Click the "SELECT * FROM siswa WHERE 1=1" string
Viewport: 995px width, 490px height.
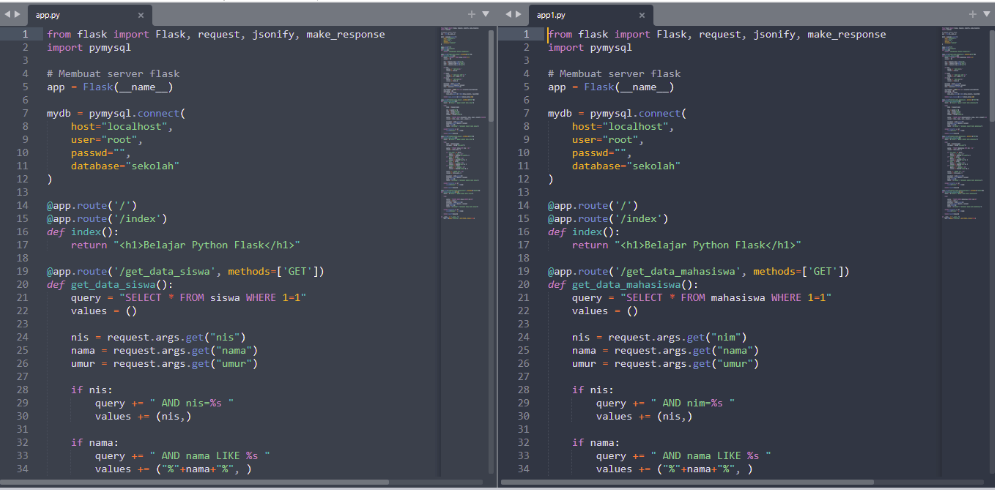(213, 298)
